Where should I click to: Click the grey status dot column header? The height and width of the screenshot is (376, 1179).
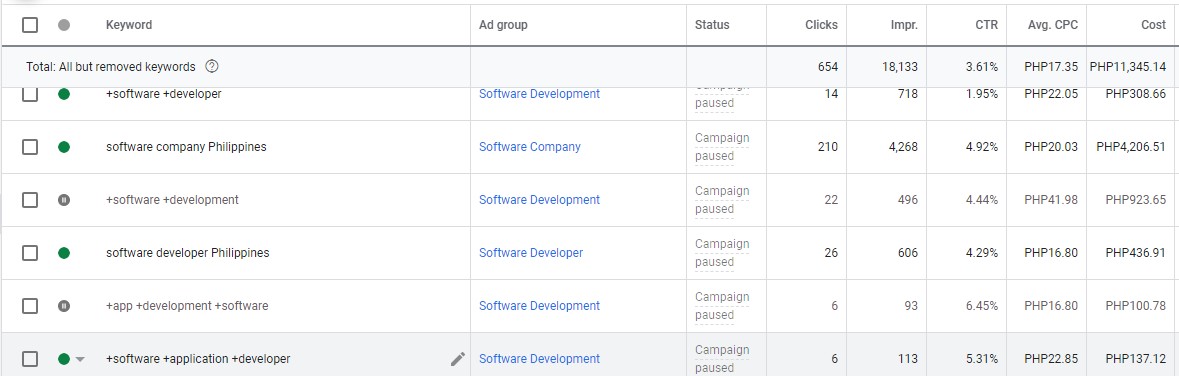point(64,25)
